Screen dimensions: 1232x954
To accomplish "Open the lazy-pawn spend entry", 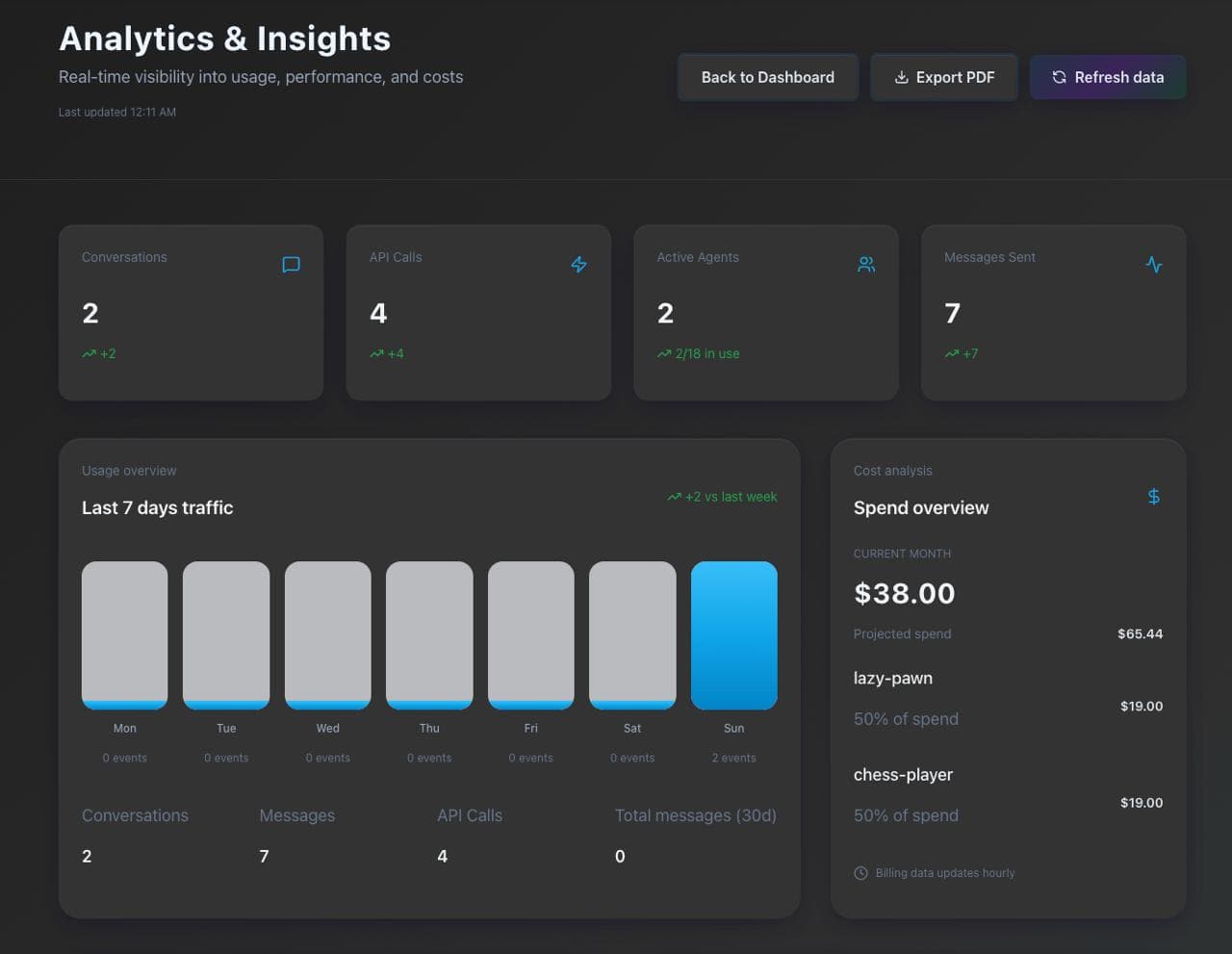I will pos(893,679).
